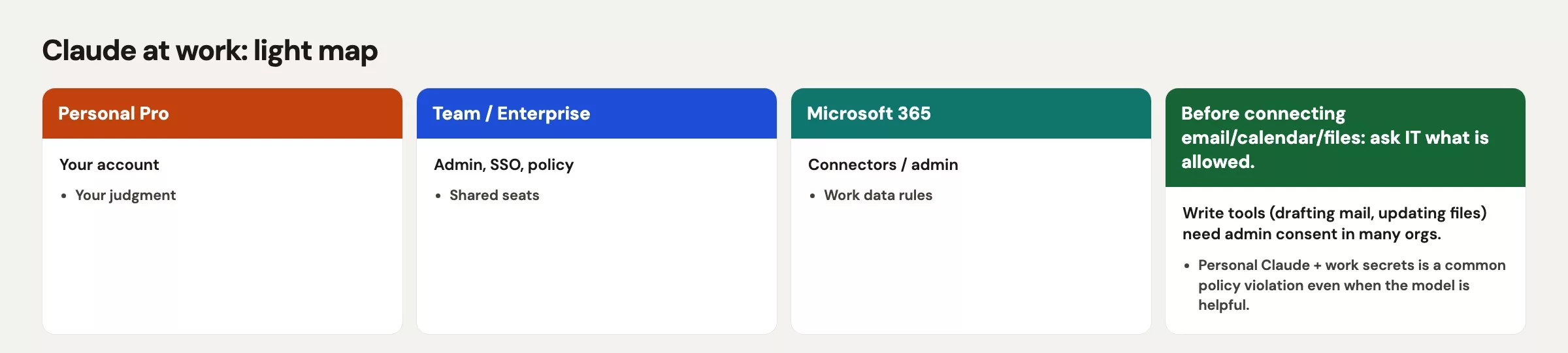Click the "Your account" subheading
Image resolution: width=1568 pixels, height=353 pixels.
pos(109,165)
